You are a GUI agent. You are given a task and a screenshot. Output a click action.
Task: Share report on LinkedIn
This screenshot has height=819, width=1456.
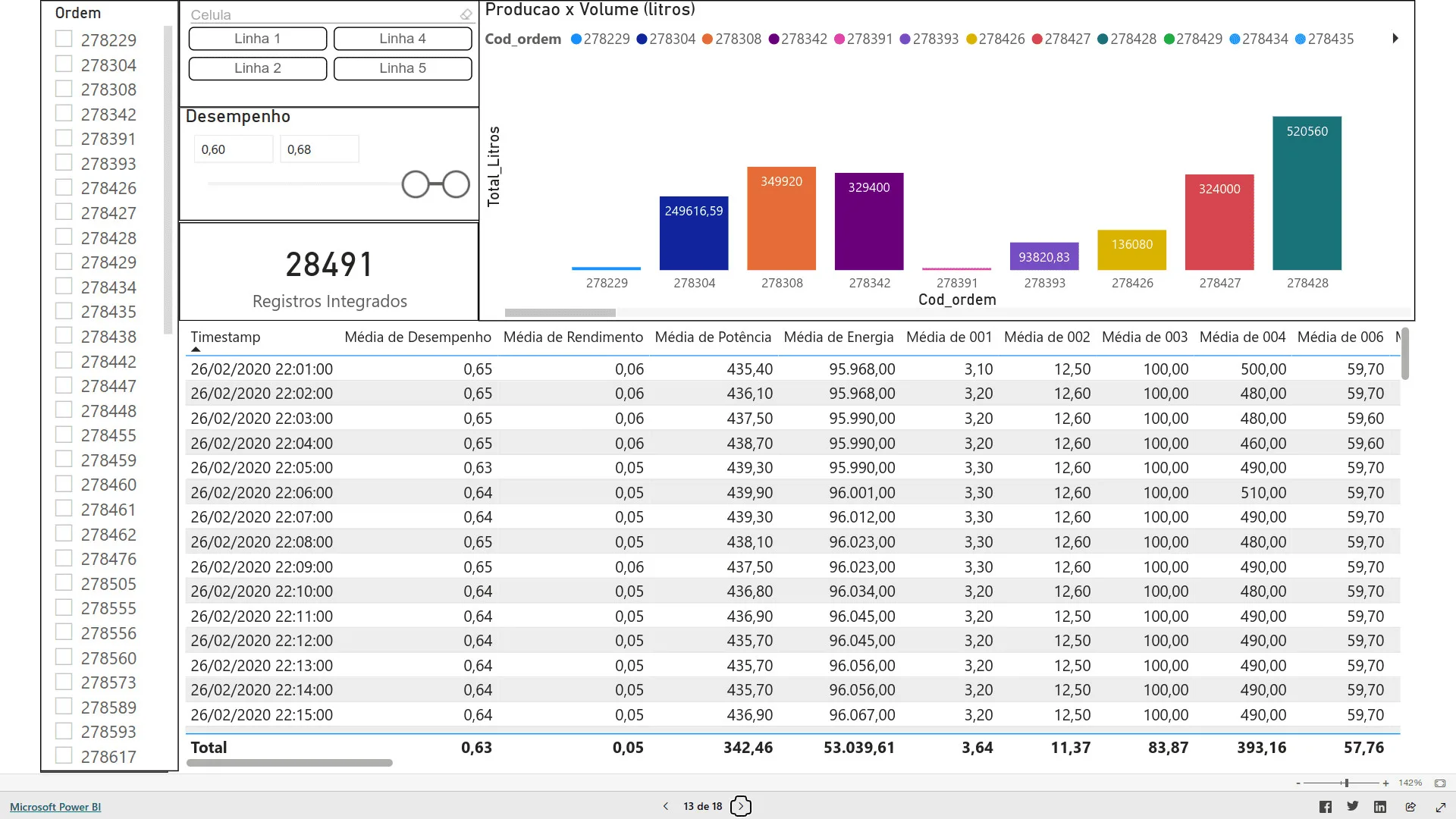(1380, 807)
